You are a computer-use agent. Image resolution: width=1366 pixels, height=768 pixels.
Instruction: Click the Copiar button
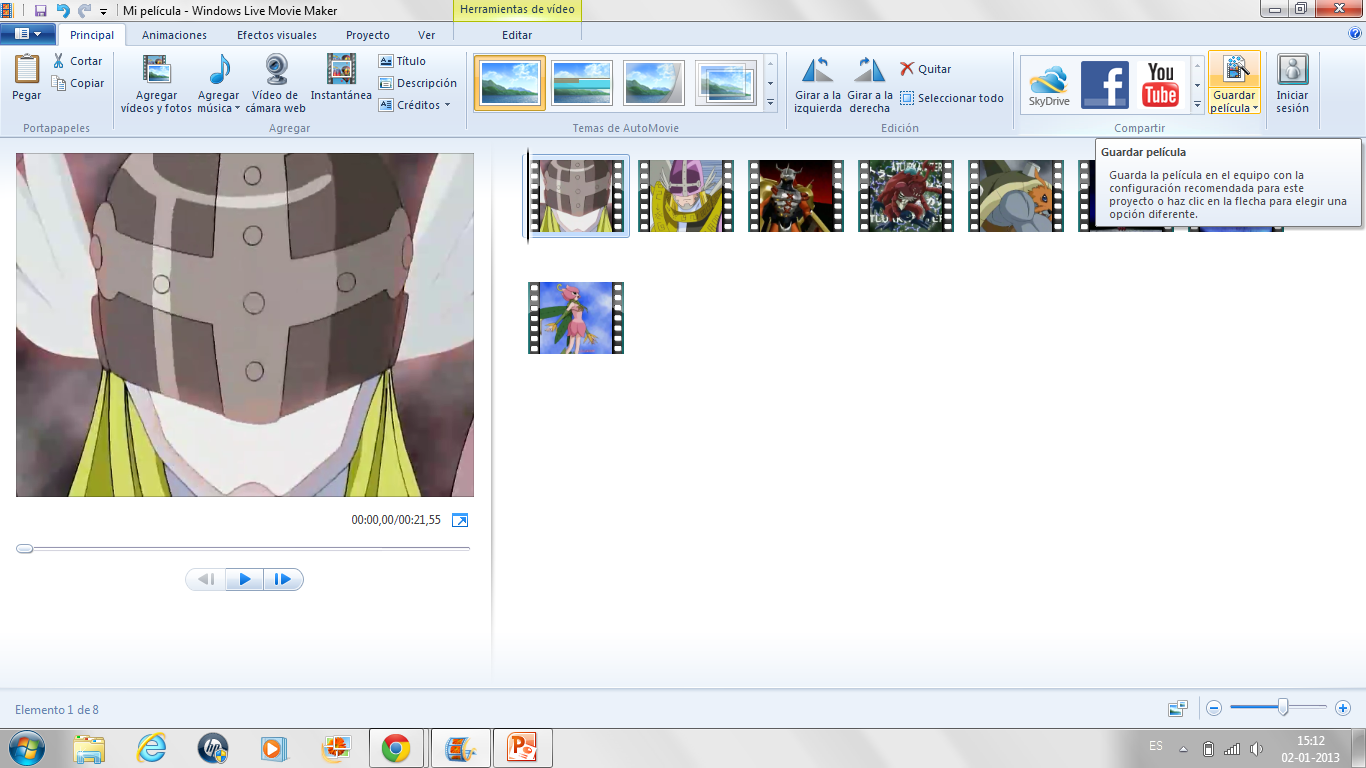click(78, 83)
